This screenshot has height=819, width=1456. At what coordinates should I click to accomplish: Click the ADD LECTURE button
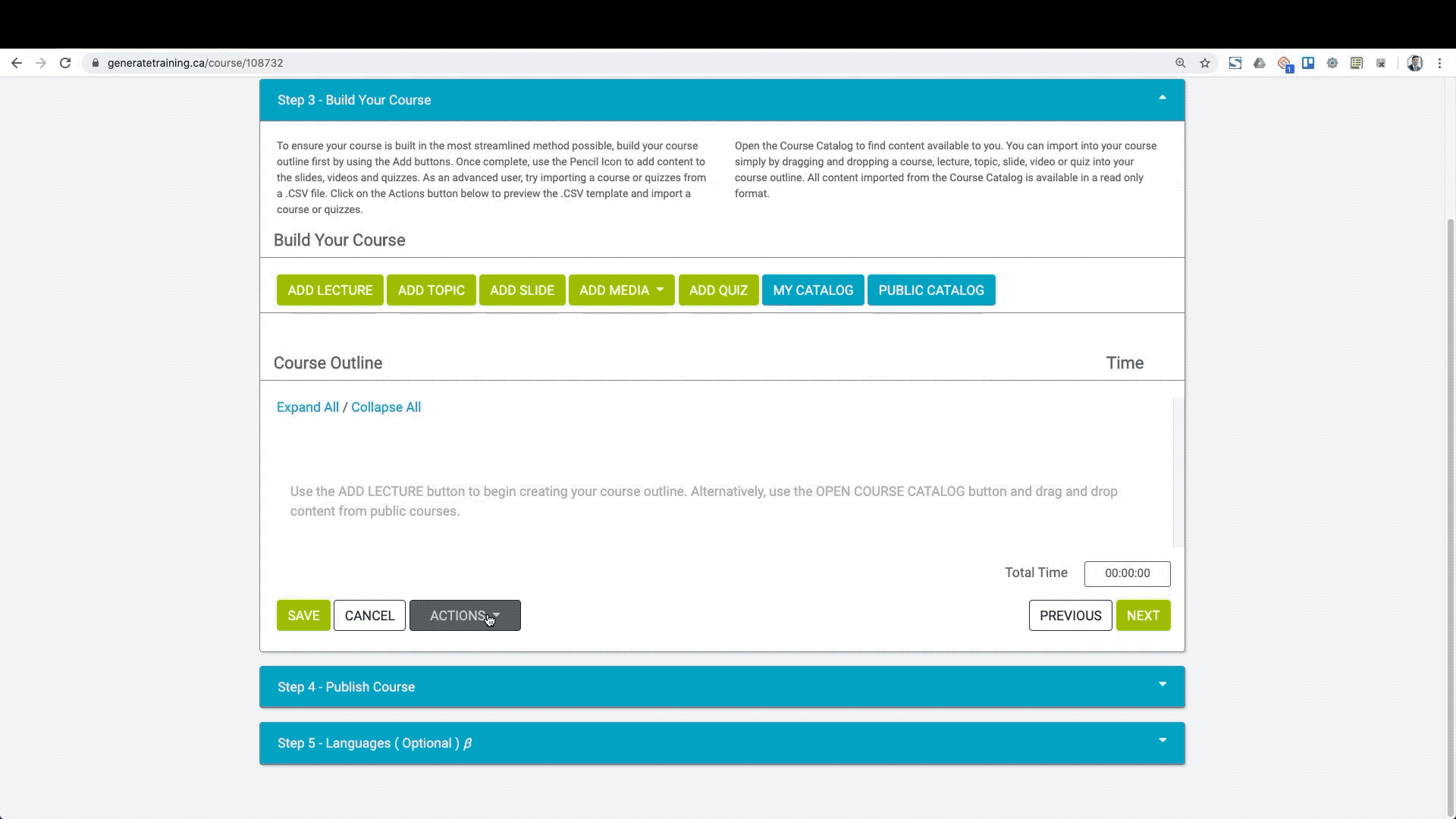tap(330, 290)
